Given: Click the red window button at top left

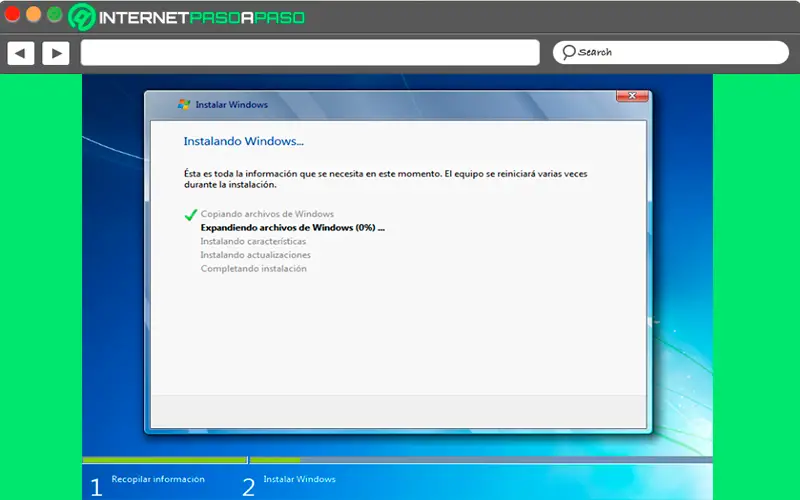Looking at the screenshot, I should pyautogui.click(x=12, y=14).
